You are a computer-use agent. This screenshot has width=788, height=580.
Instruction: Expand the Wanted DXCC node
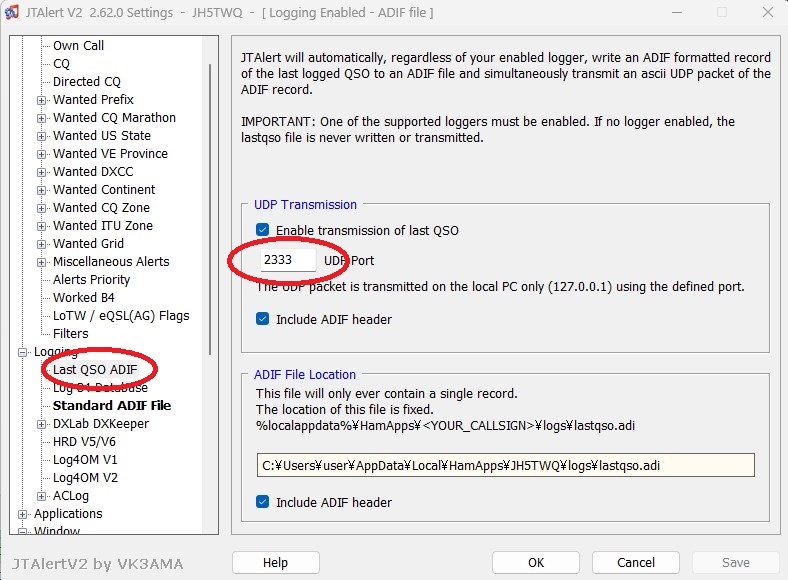tap(42, 172)
